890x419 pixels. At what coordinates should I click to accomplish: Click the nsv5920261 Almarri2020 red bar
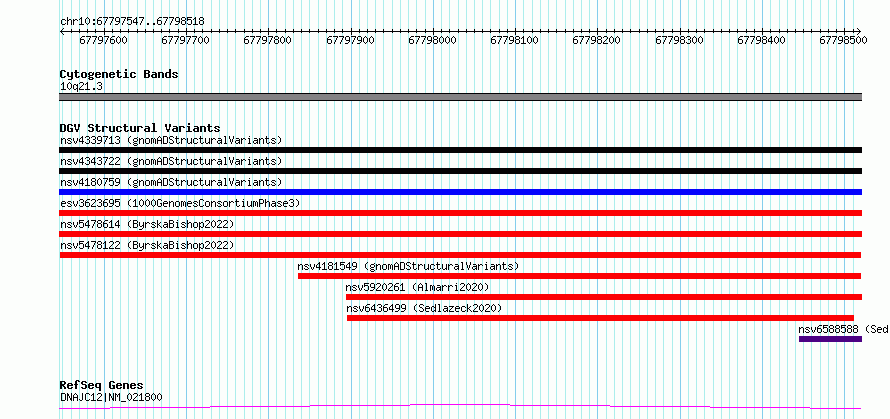(604, 297)
